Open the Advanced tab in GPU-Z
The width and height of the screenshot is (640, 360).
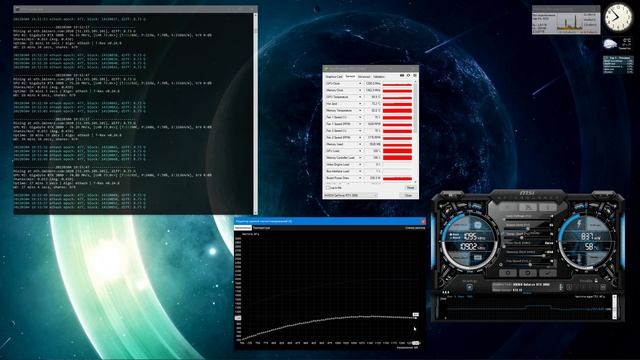pos(364,77)
